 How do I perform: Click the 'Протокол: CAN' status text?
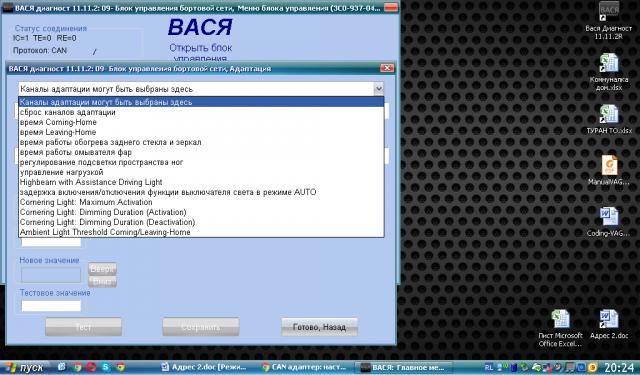point(40,51)
